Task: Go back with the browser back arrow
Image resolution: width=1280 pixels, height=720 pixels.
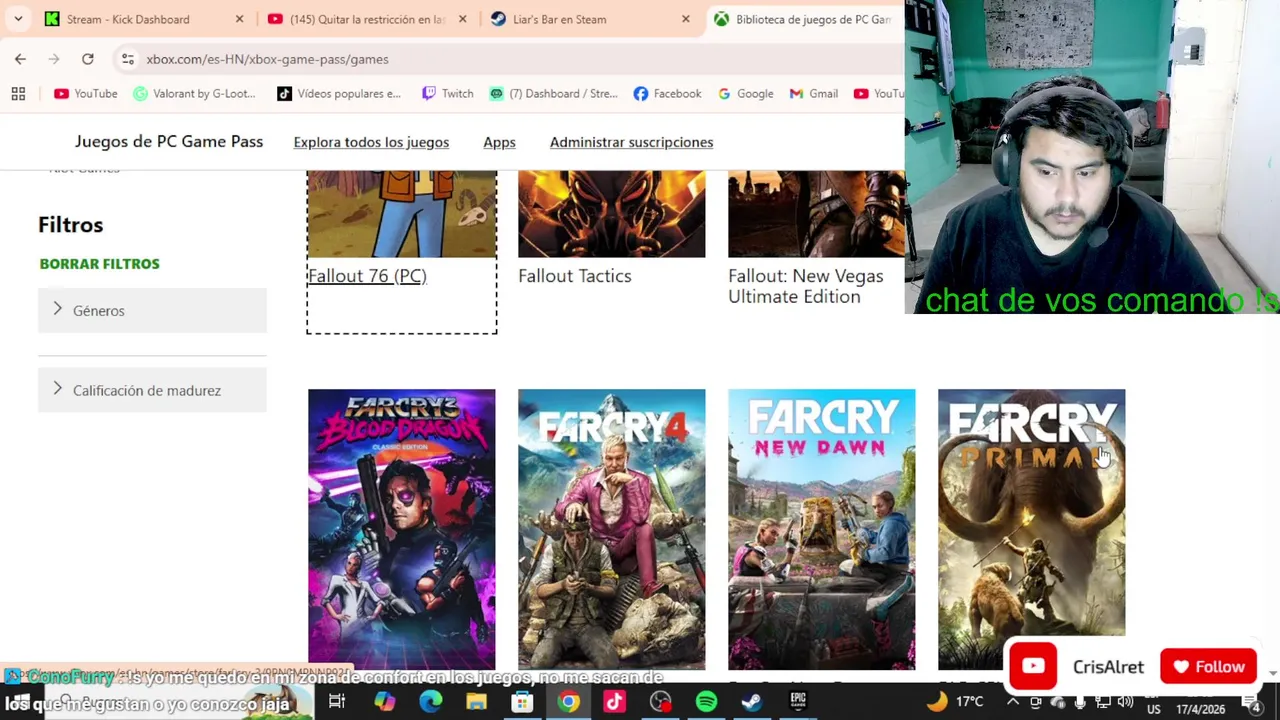Action: pyautogui.click(x=20, y=59)
